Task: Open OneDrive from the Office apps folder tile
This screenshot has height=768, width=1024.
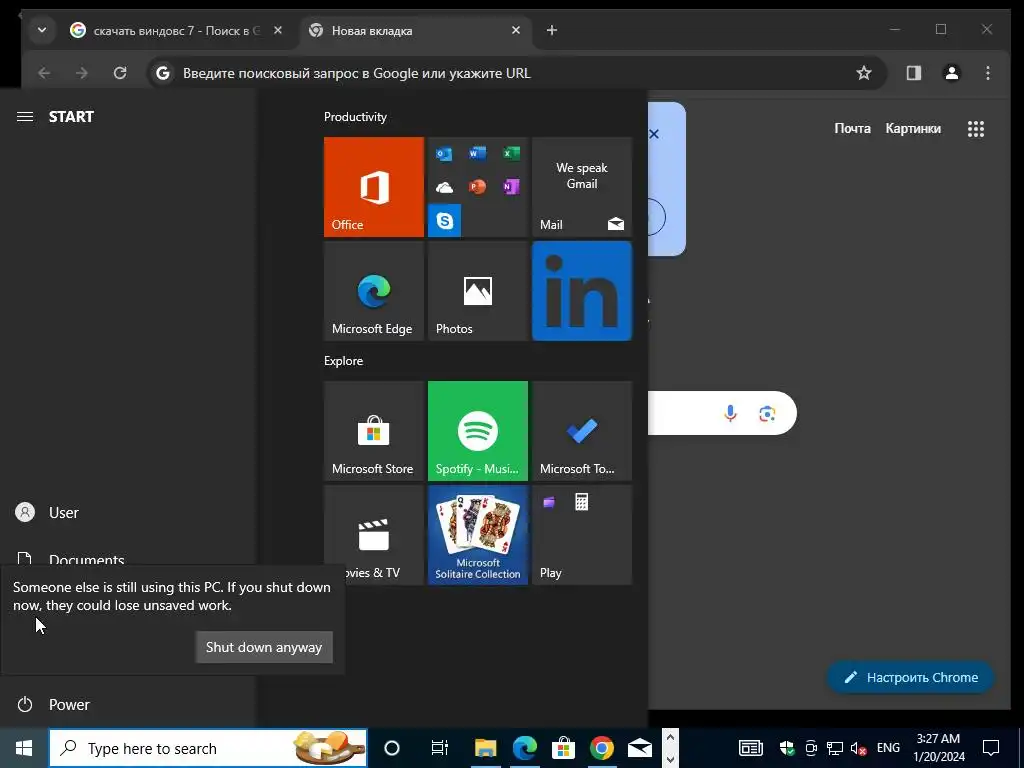Action: point(444,187)
